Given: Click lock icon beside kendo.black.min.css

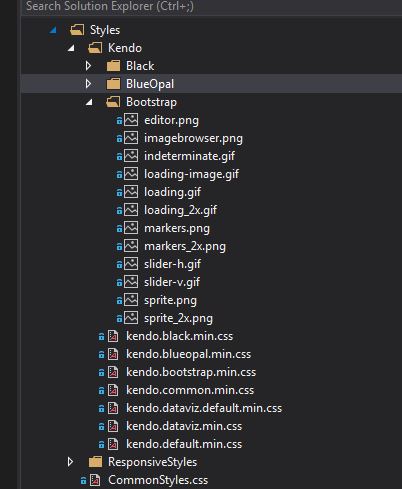Looking at the screenshot, I should point(101,337).
